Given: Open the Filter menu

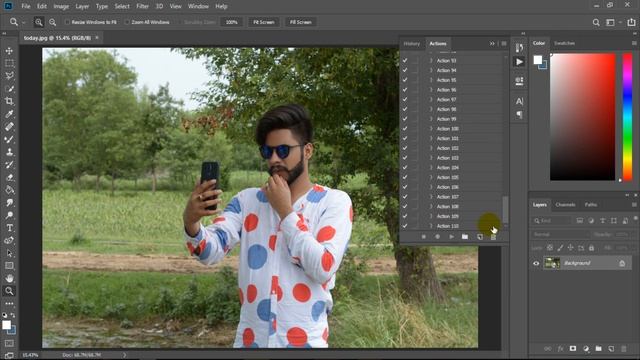Looking at the screenshot, I should point(142,7).
